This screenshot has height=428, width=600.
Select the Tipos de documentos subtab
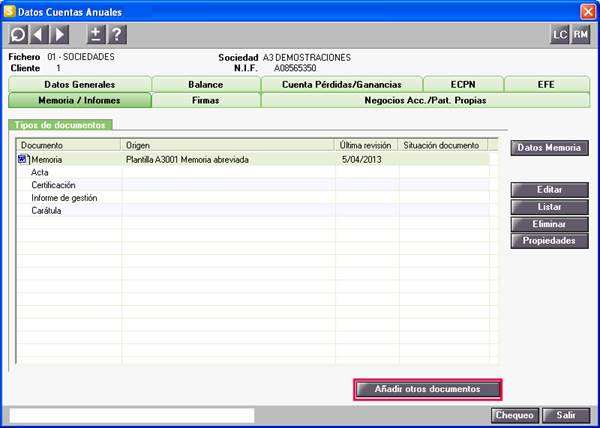(x=60, y=125)
